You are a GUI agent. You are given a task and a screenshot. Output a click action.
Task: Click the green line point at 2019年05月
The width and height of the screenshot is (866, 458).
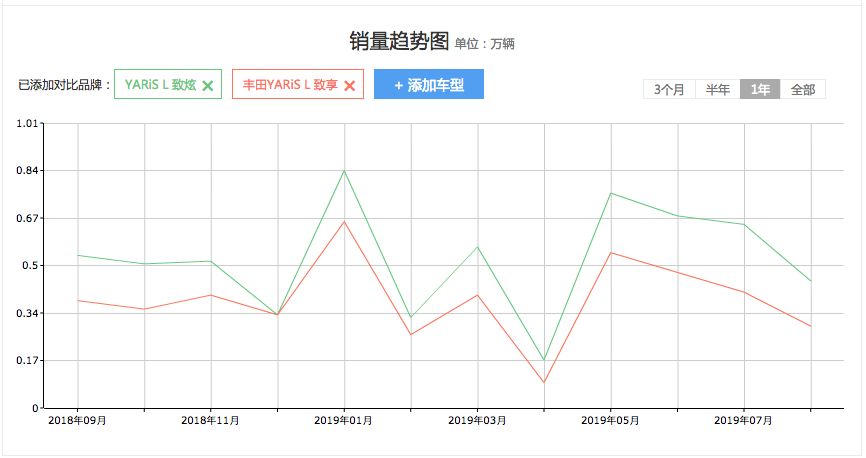point(611,193)
